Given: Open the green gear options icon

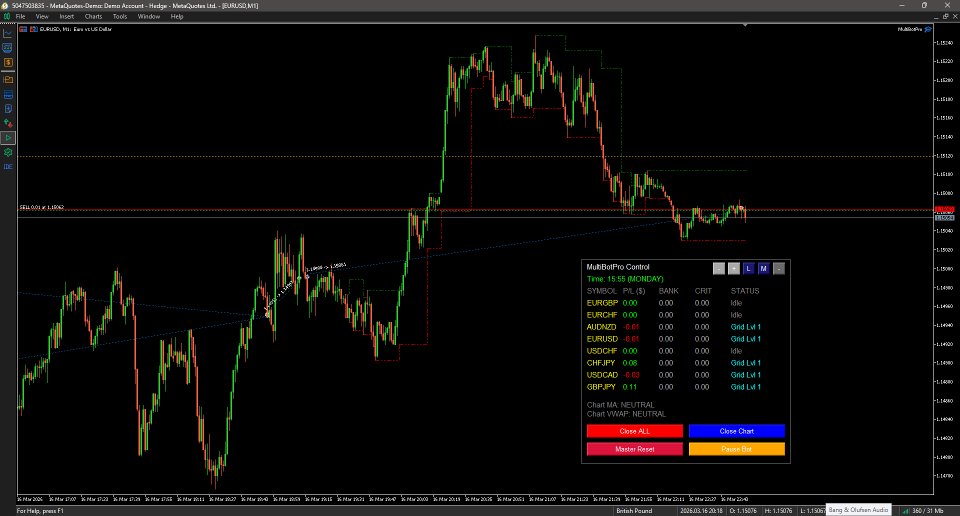Looking at the screenshot, I should tap(8, 152).
